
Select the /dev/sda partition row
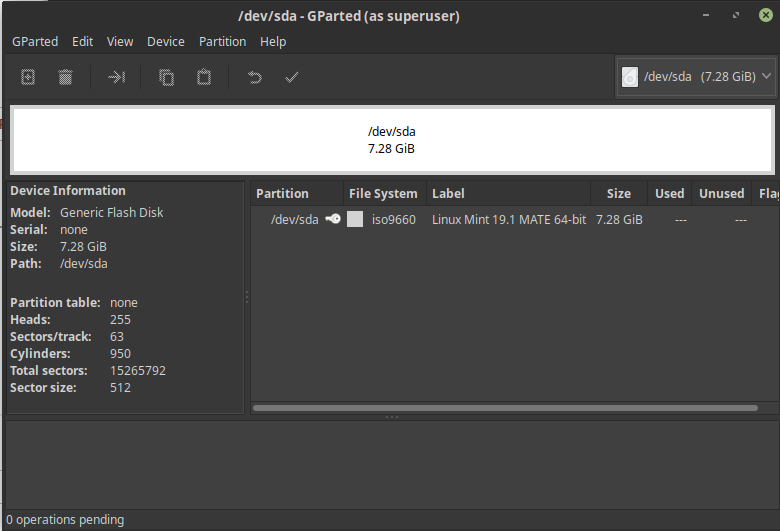click(500, 219)
